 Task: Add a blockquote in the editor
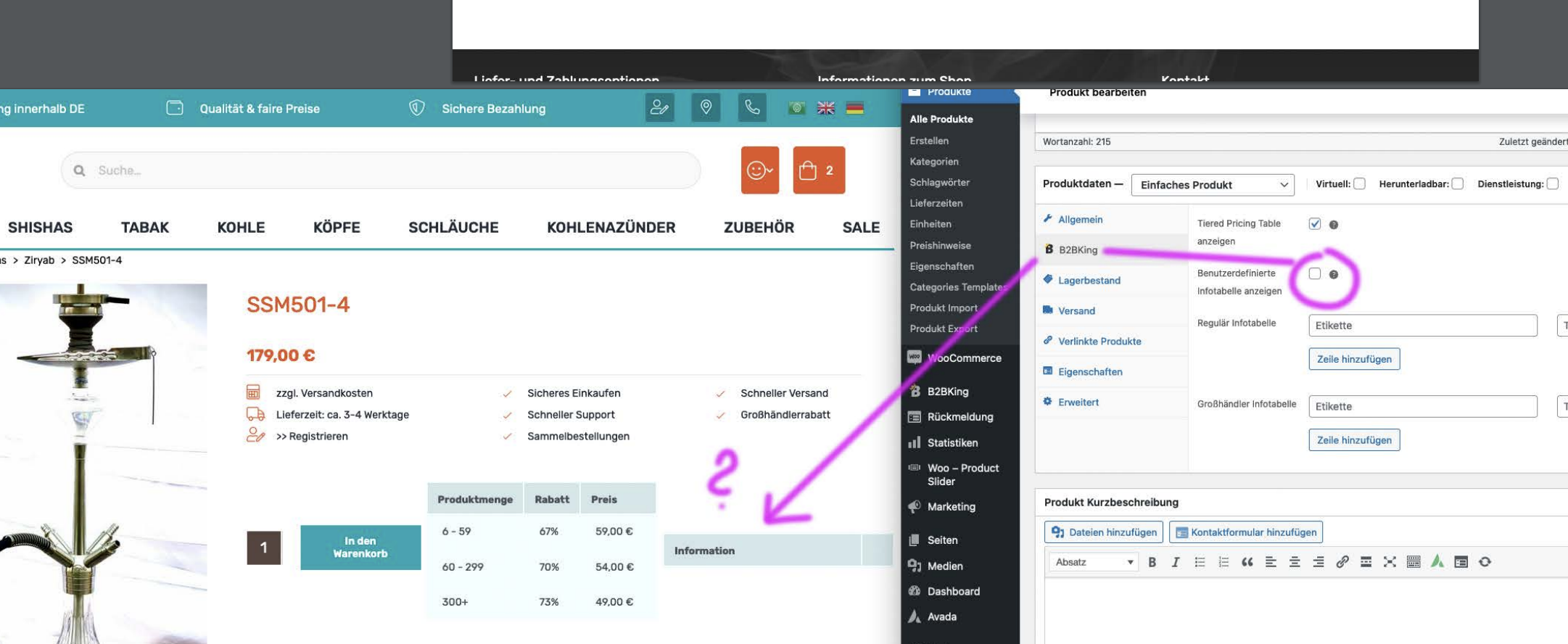click(x=1247, y=562)
